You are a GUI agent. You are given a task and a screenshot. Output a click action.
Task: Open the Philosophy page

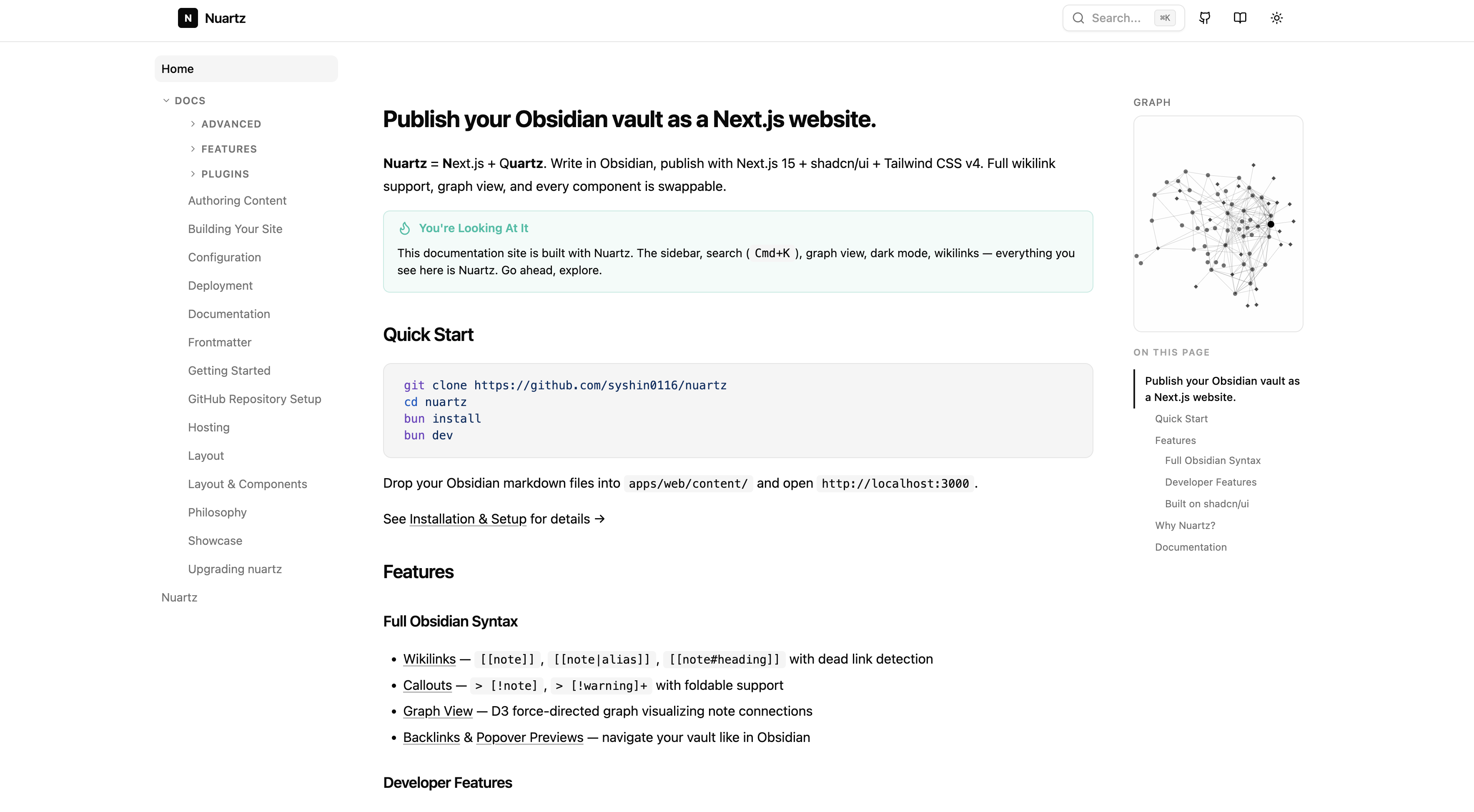coord(218,512)
